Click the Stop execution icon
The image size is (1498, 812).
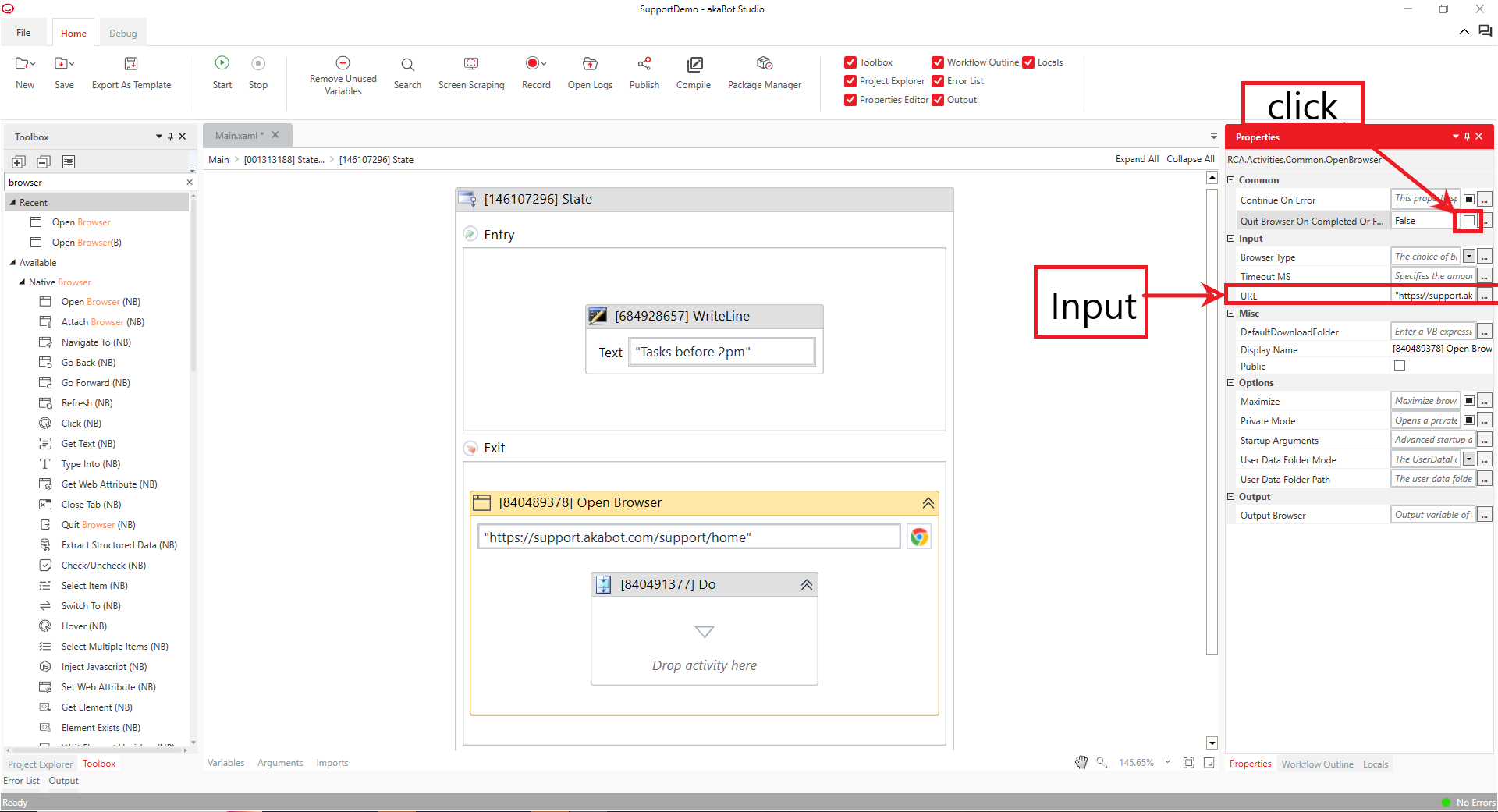pos(258,63)
